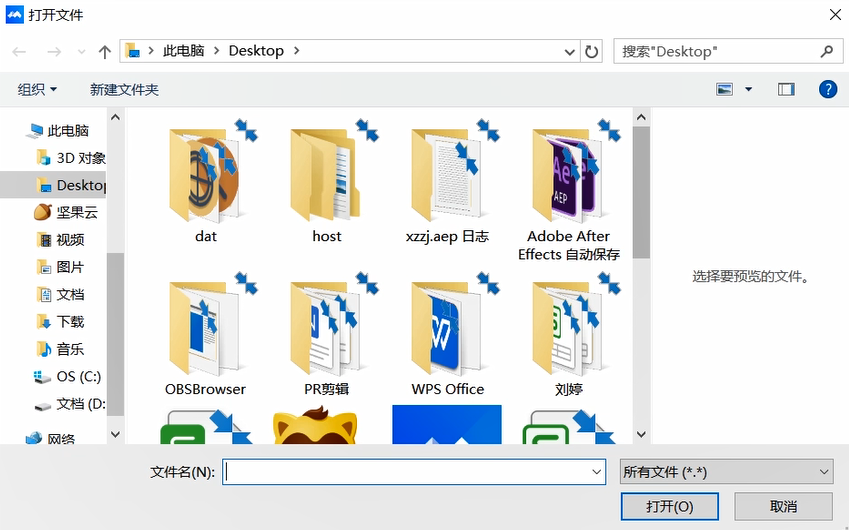This screenshot has height=530, width=849.
Task: Click 此电脑 in the address path
Action: 184,51
